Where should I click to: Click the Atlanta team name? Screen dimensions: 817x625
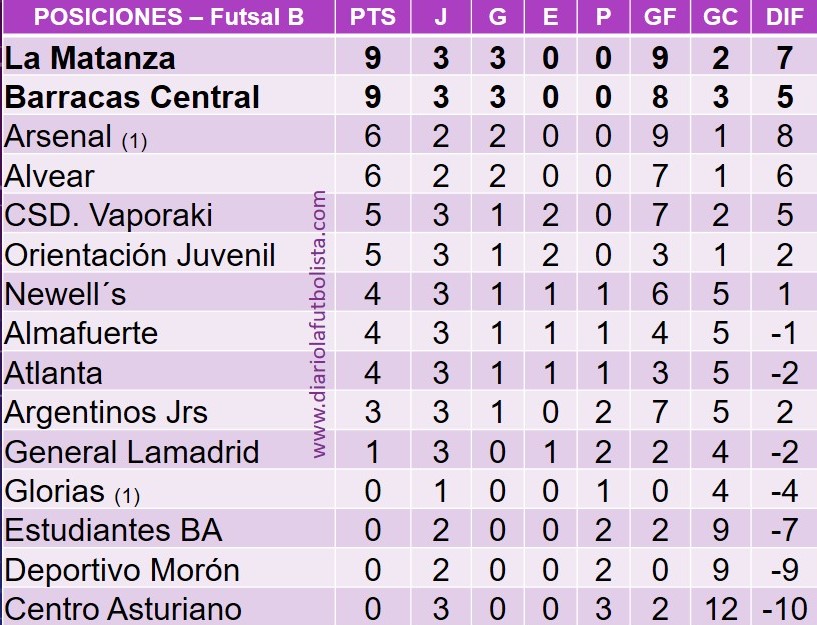[x=54, y=373]
